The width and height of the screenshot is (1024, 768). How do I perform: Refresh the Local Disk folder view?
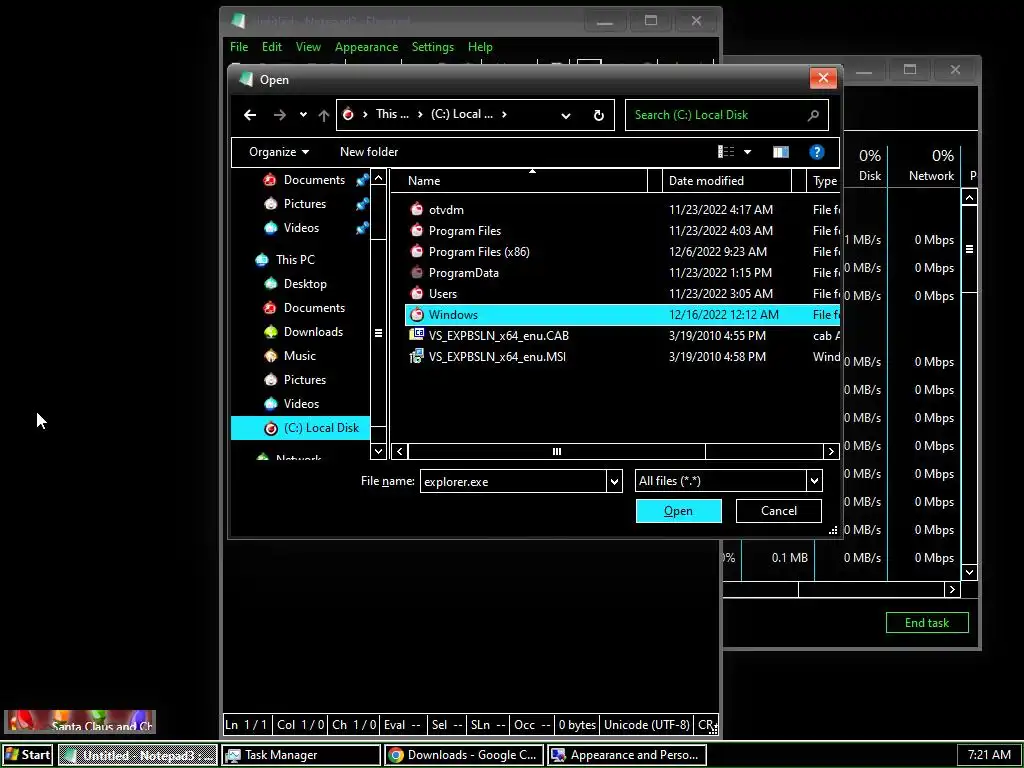pyautogui.click(x=598, y=116)
